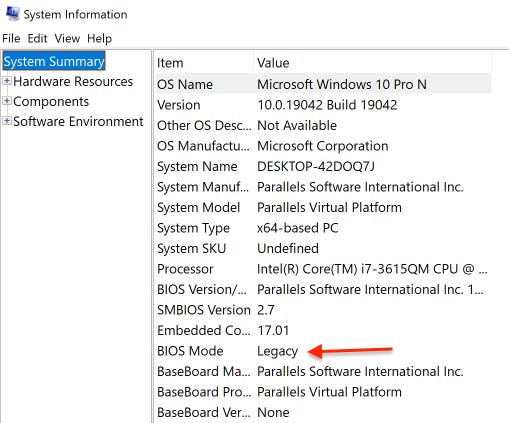Select the BaseBoard Ver... row label

(204, 413)
